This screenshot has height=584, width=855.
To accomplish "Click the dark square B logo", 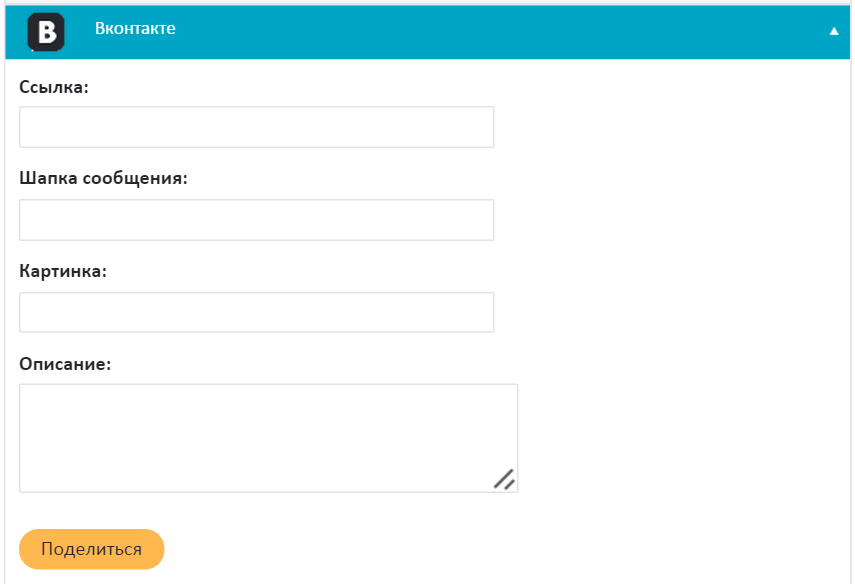I will pyautogui.click(x=46, y=31).
